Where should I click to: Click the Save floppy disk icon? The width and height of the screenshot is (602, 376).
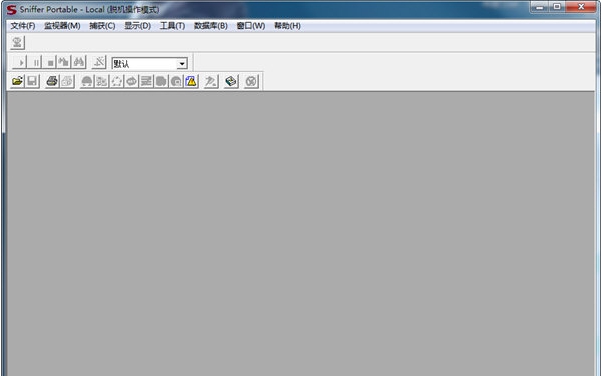[32, 81]
